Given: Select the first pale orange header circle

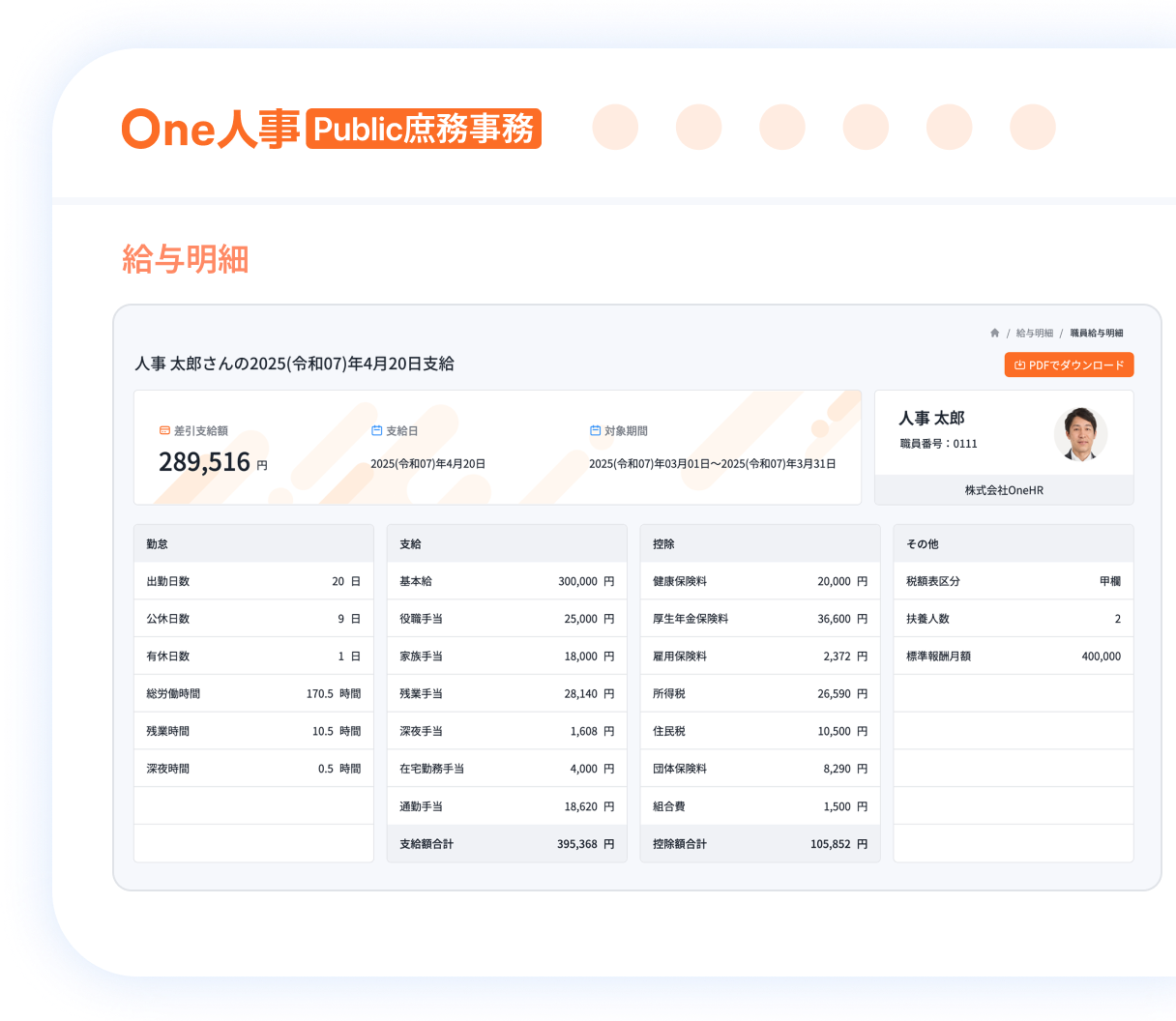Looking at the screenshot, I should 615,127.
